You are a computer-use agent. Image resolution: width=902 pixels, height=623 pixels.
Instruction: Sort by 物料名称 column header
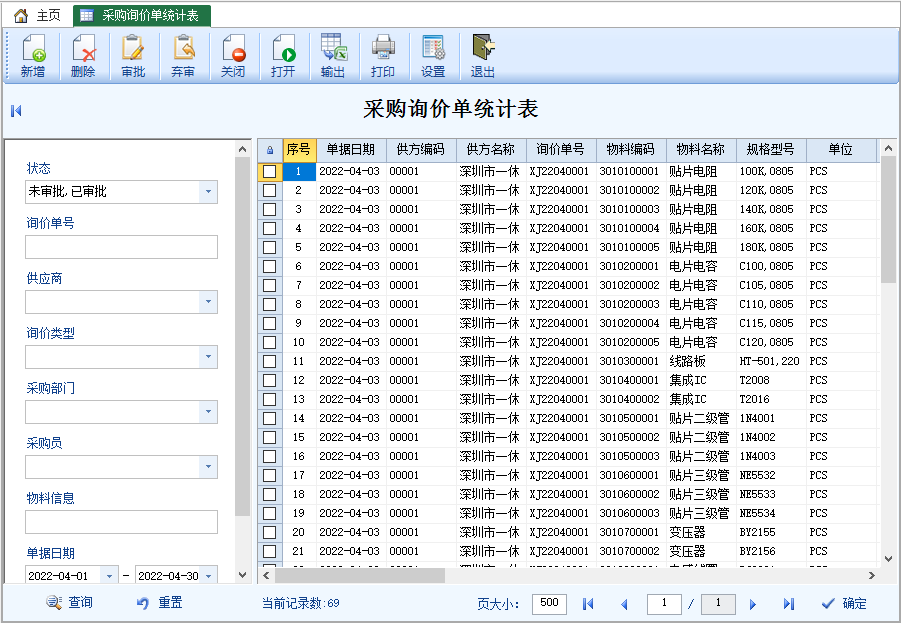coord(701,150)
